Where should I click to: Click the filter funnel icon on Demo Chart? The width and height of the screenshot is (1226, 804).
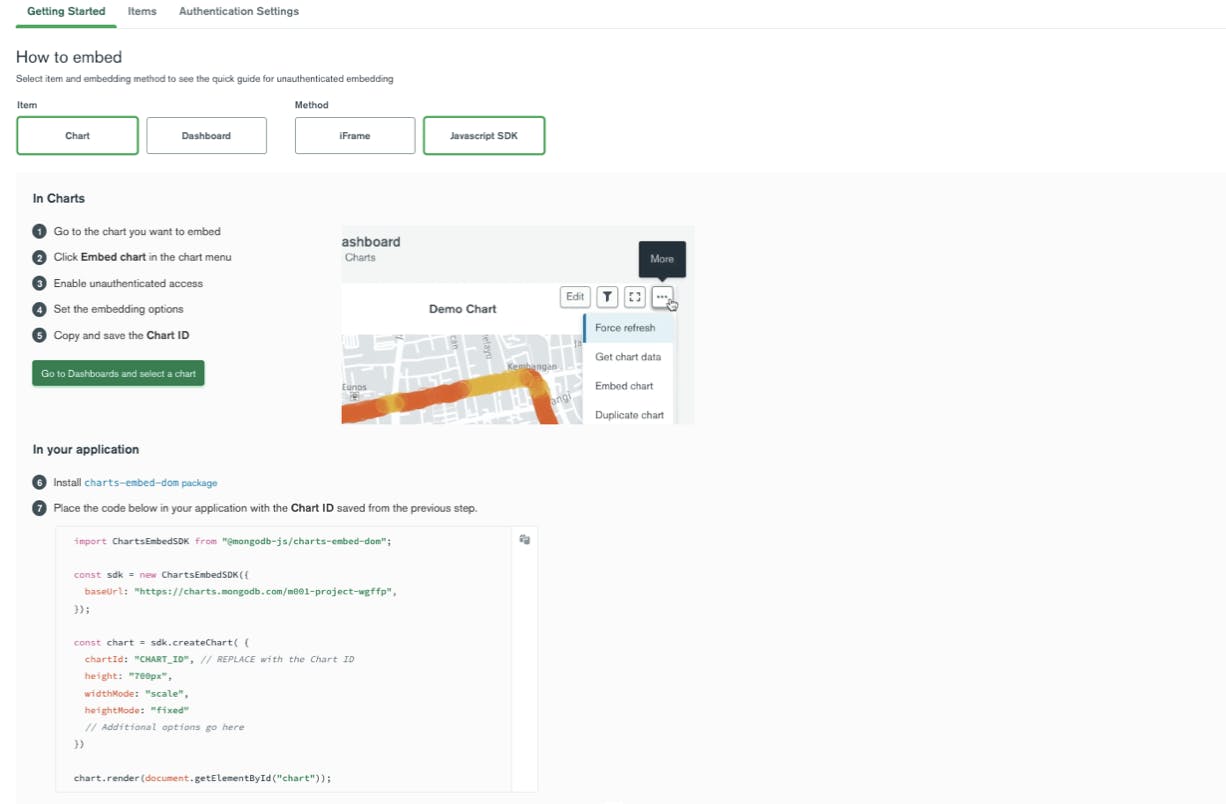tap(607, 296)
